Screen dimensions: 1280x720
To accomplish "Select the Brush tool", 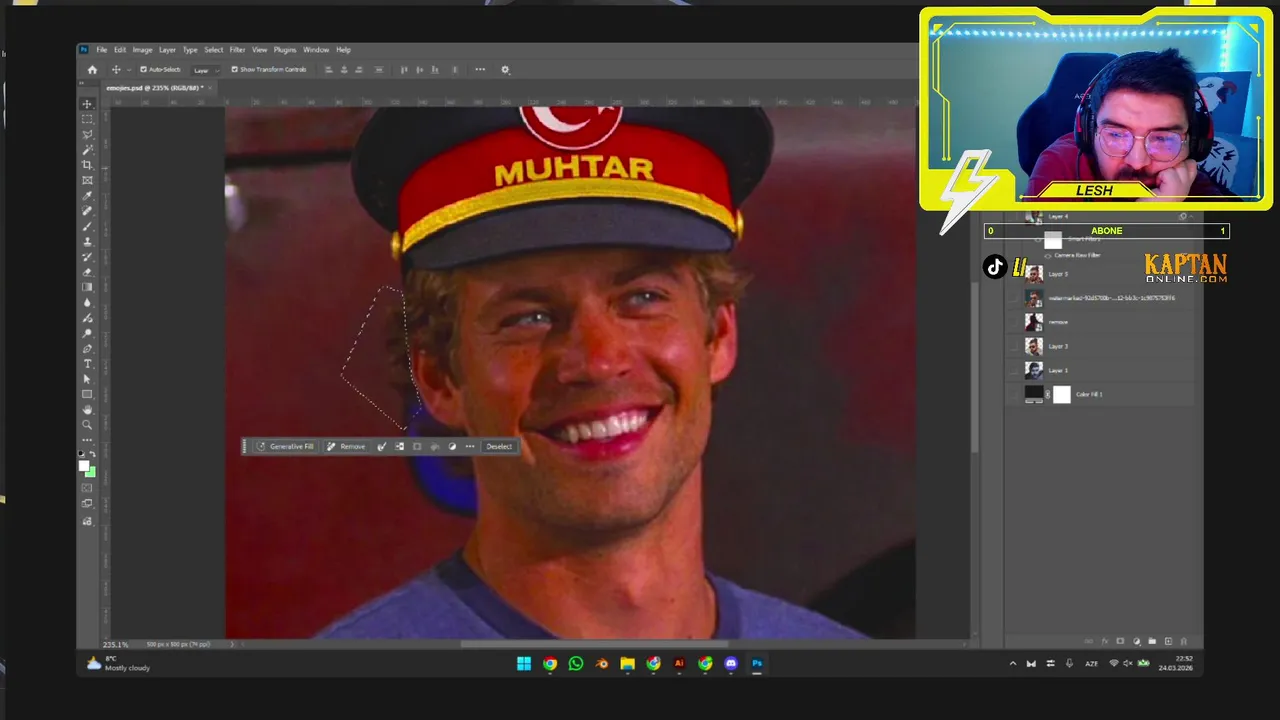I will [87, 226].
